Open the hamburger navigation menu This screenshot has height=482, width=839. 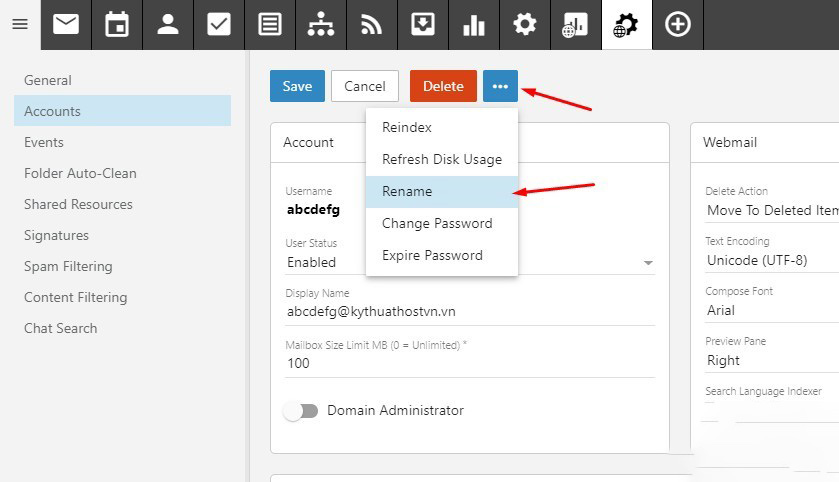coord(19,24)
